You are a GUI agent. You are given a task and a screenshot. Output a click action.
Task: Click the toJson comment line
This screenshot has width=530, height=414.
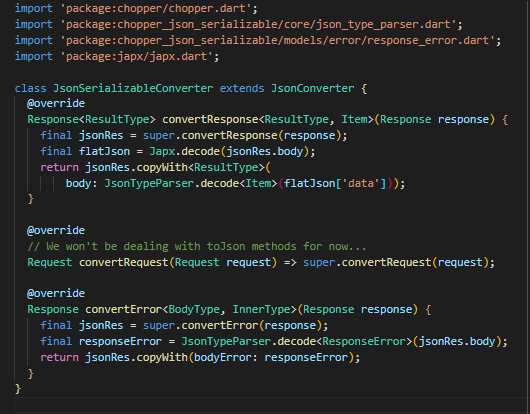click(x=197, y=246)
